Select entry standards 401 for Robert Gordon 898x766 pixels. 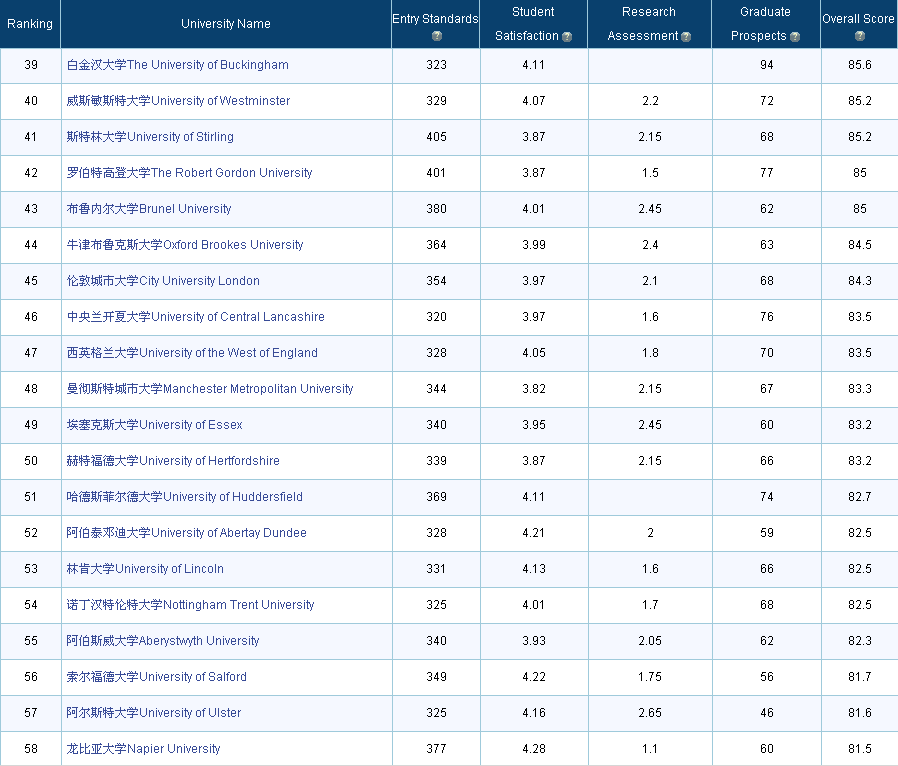[x=436, y=173]
